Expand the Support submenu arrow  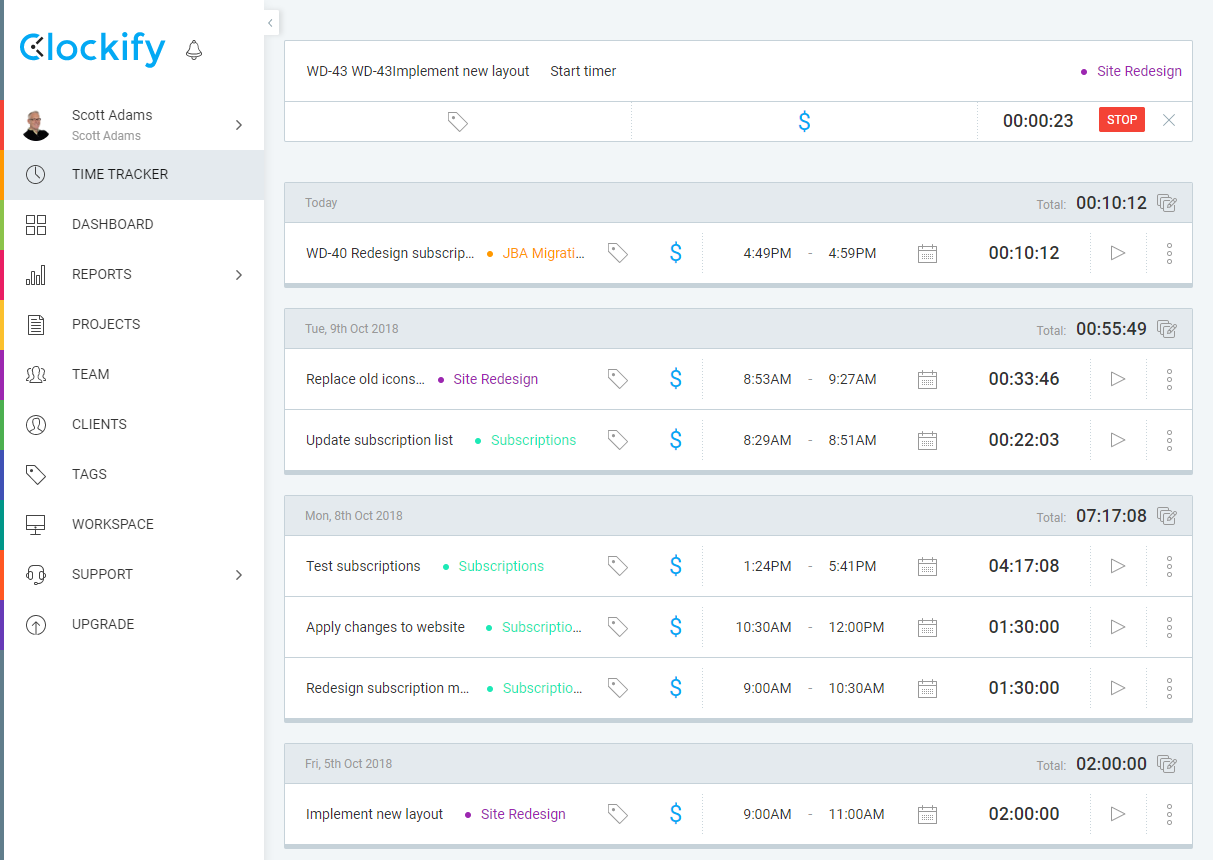[239, 575]
